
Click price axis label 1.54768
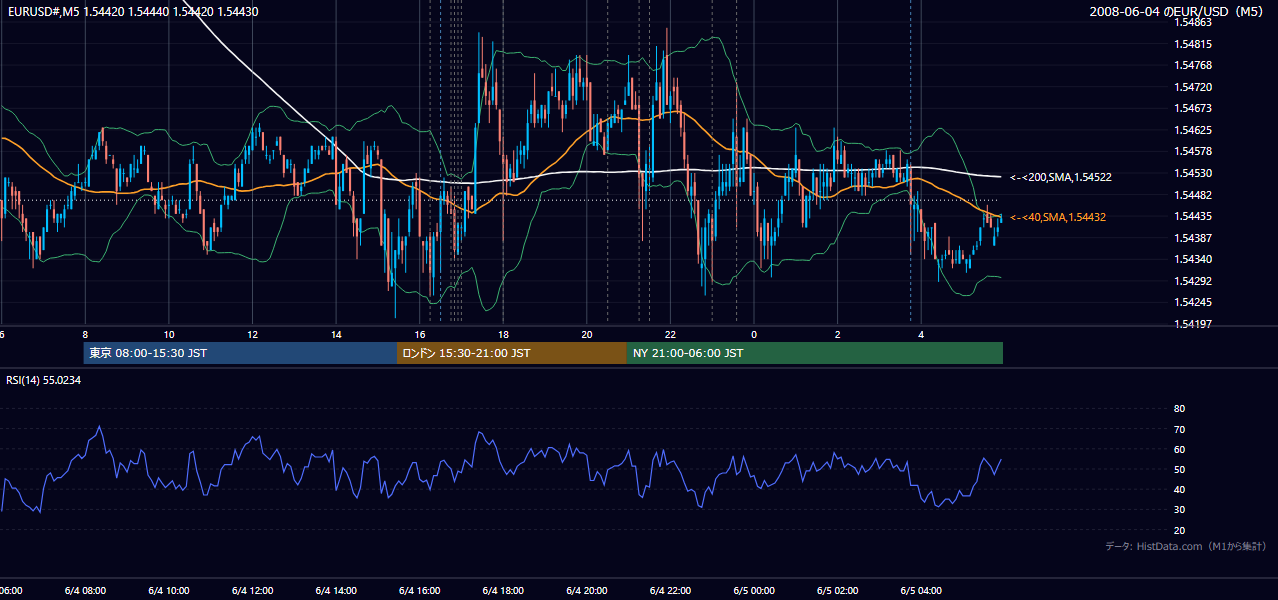click(1194, 65)
